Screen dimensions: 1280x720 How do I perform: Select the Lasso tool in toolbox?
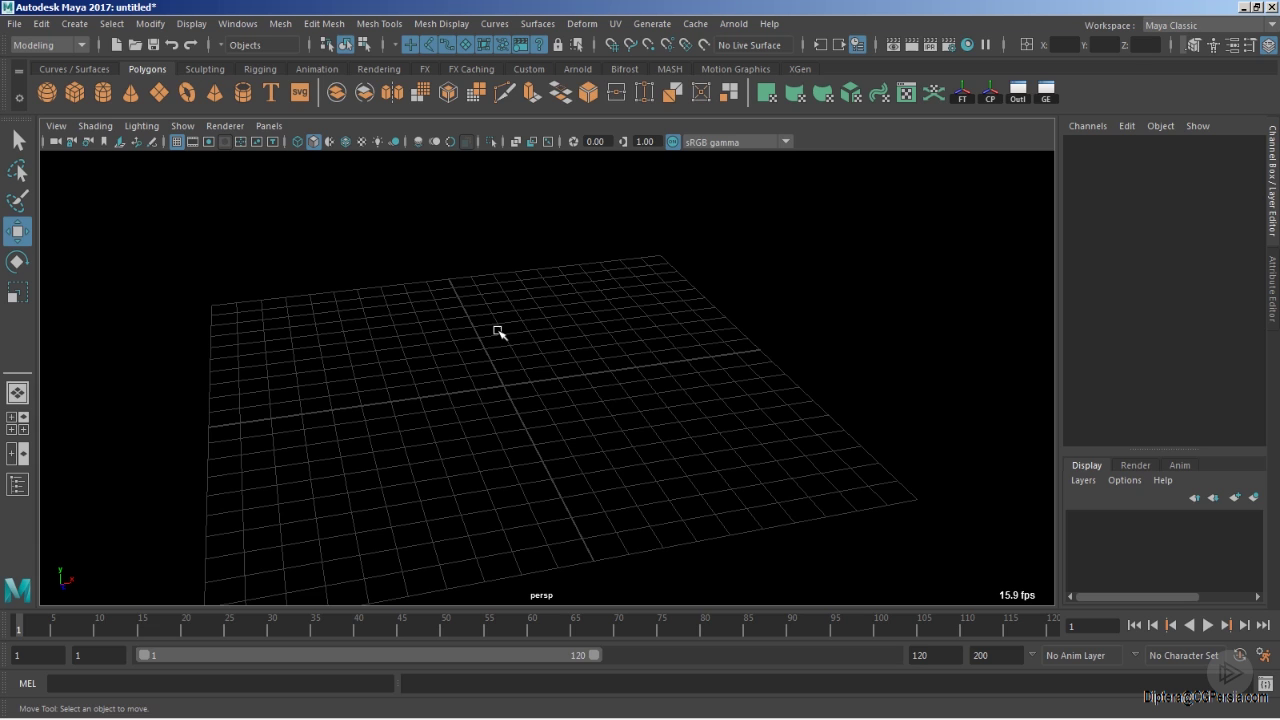click(18, 171)
